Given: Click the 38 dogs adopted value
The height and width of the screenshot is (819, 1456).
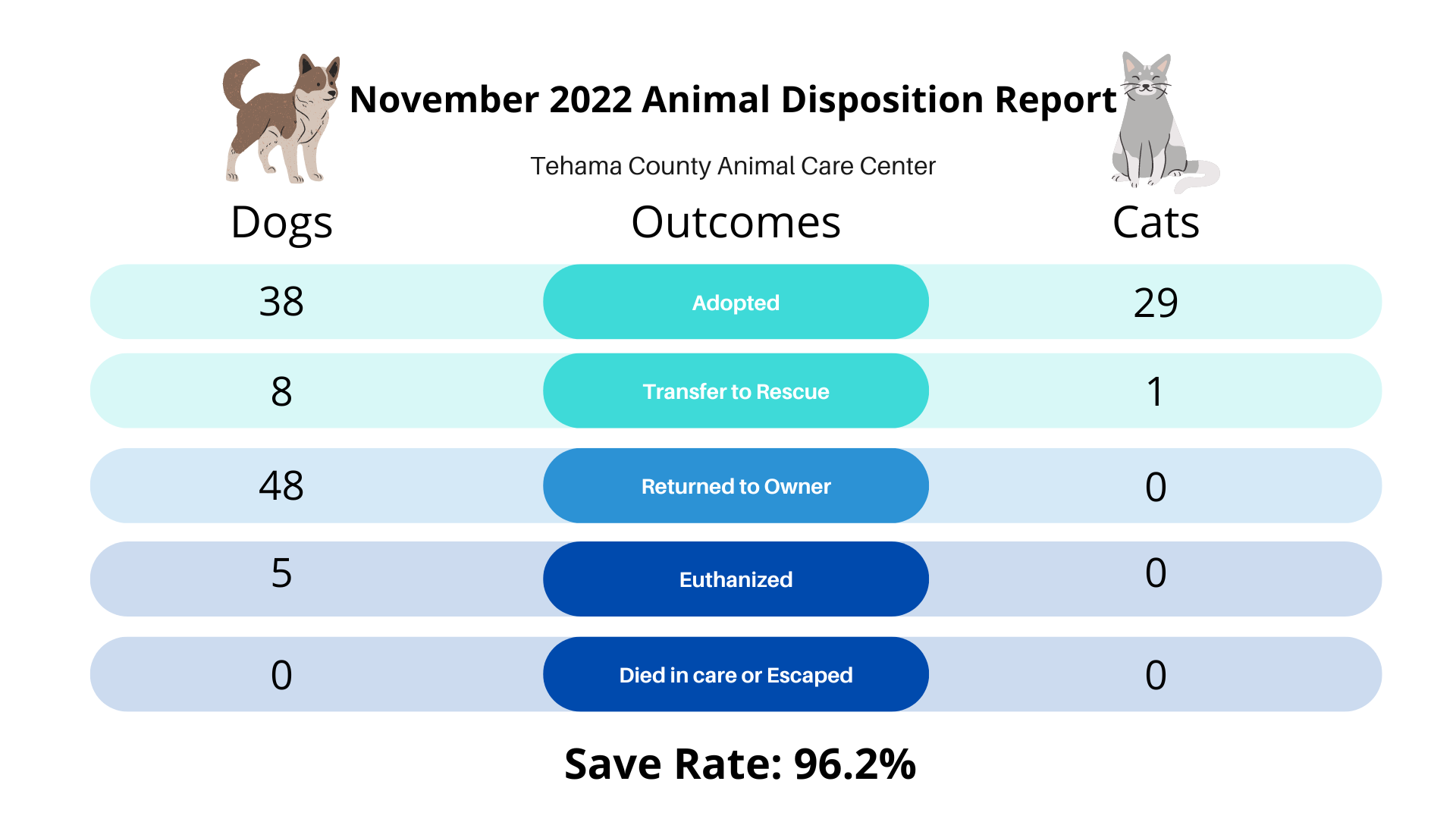Looking at the screenshot, I should click(x=281, y=302).
